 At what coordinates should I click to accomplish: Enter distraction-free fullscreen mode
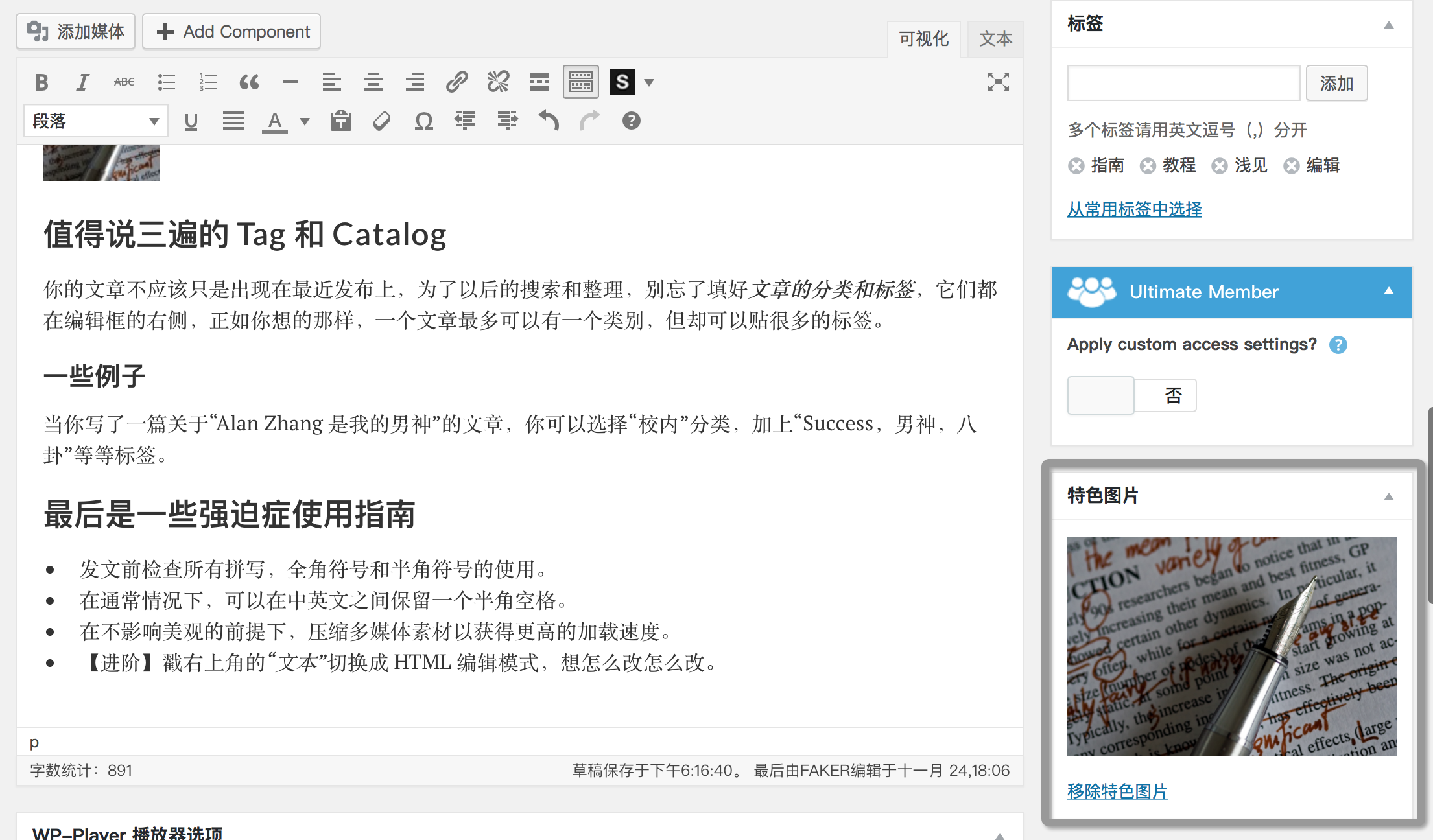[x=998, y=82]
